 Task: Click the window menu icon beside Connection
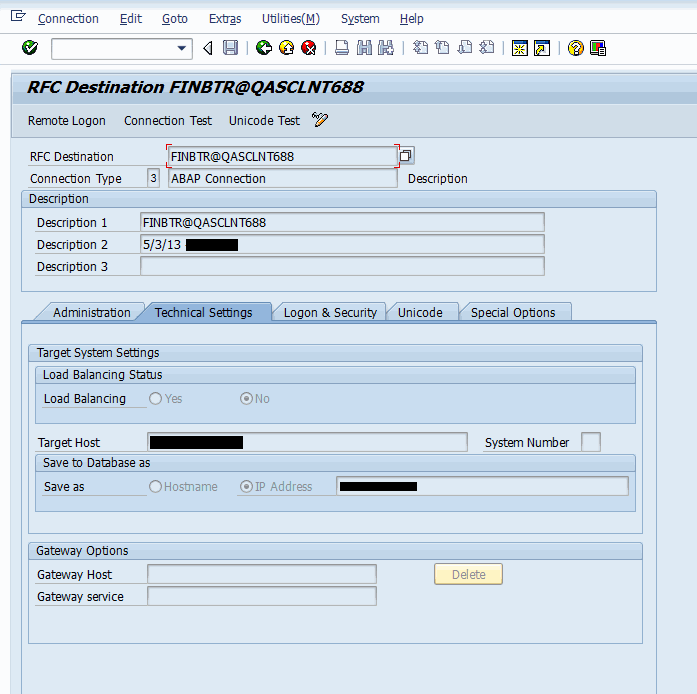18,17
